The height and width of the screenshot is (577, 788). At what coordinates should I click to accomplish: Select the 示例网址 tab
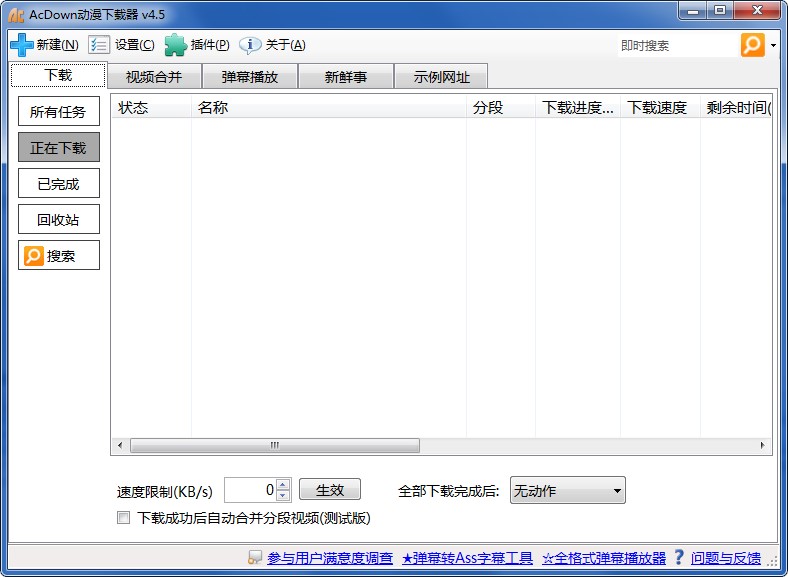(441, 76)
